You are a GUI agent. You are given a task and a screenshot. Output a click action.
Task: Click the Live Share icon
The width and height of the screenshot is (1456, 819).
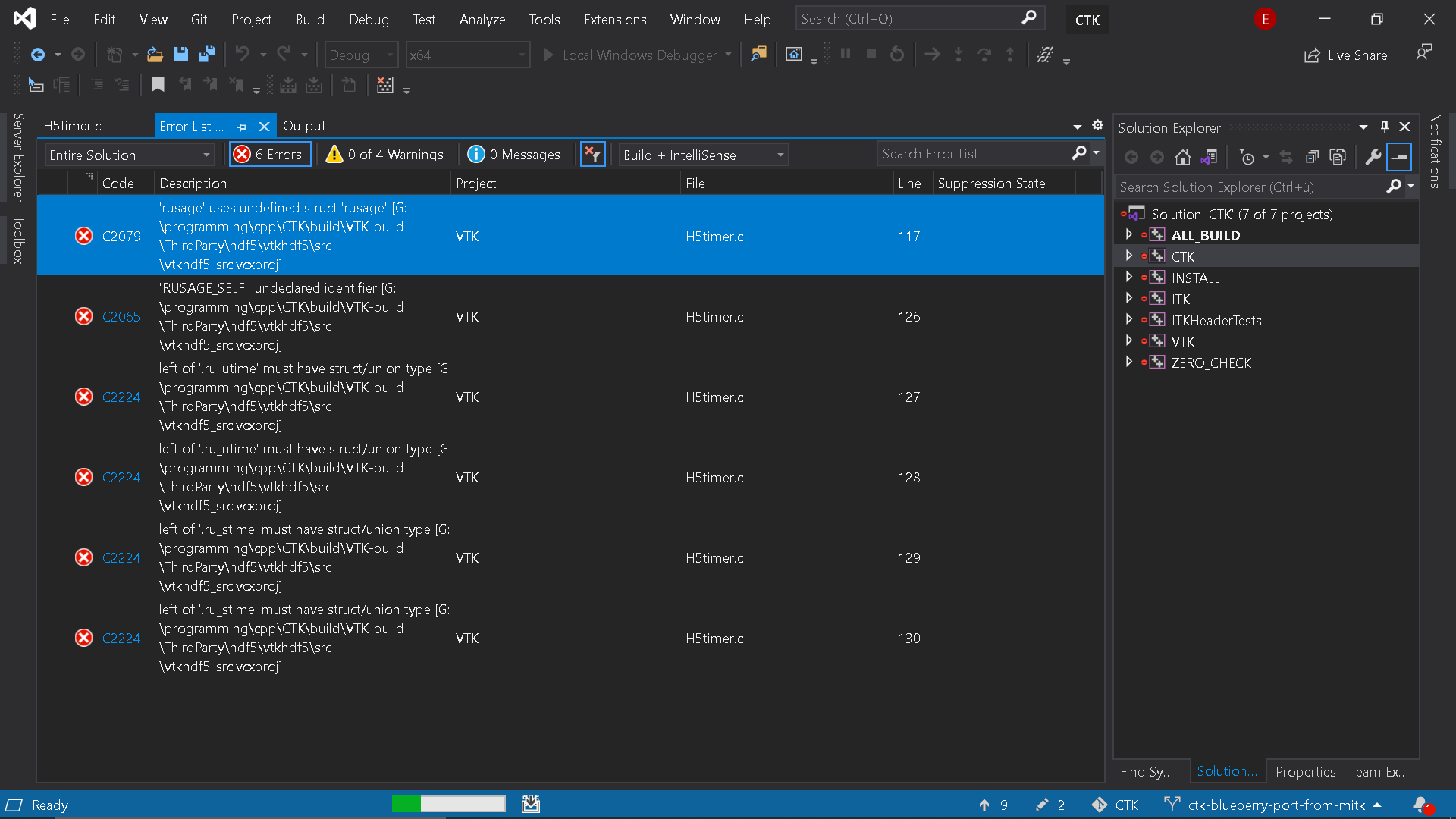1346,55
